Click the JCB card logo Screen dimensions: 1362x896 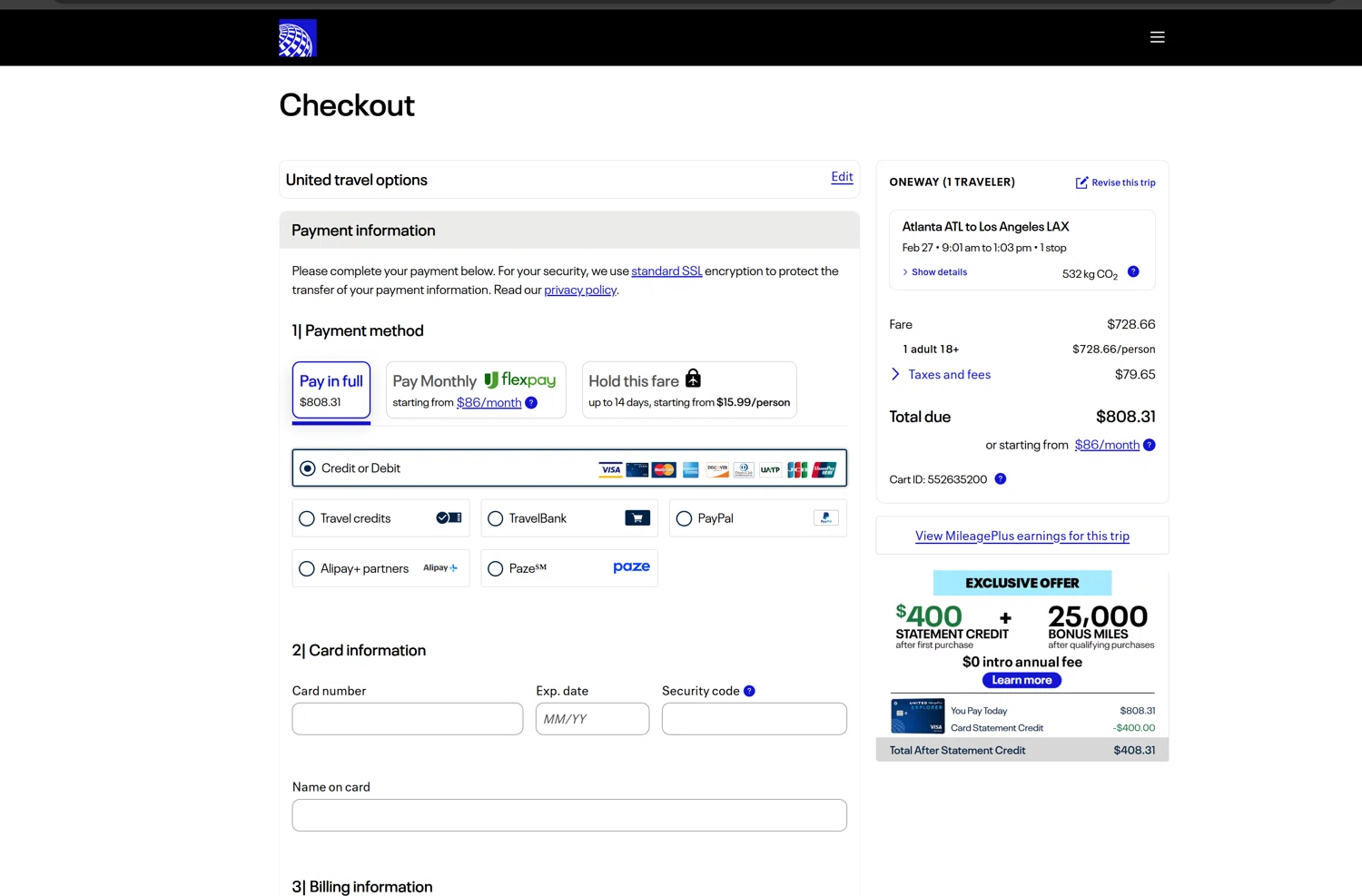pyautogui.click(x=797, y=469)
